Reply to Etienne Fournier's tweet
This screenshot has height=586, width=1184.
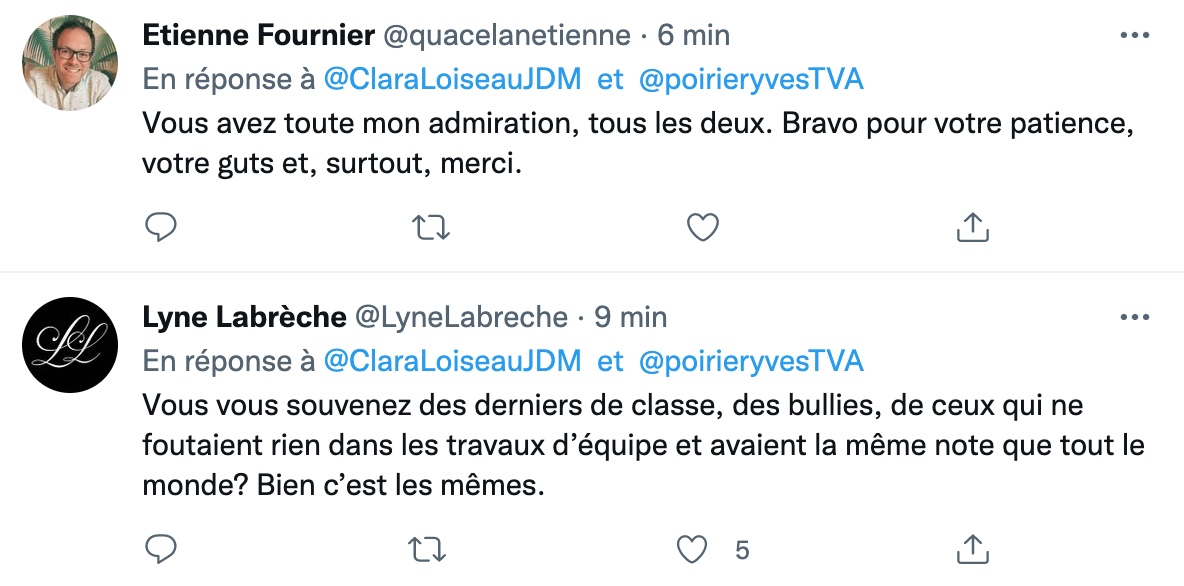(160, 227)
